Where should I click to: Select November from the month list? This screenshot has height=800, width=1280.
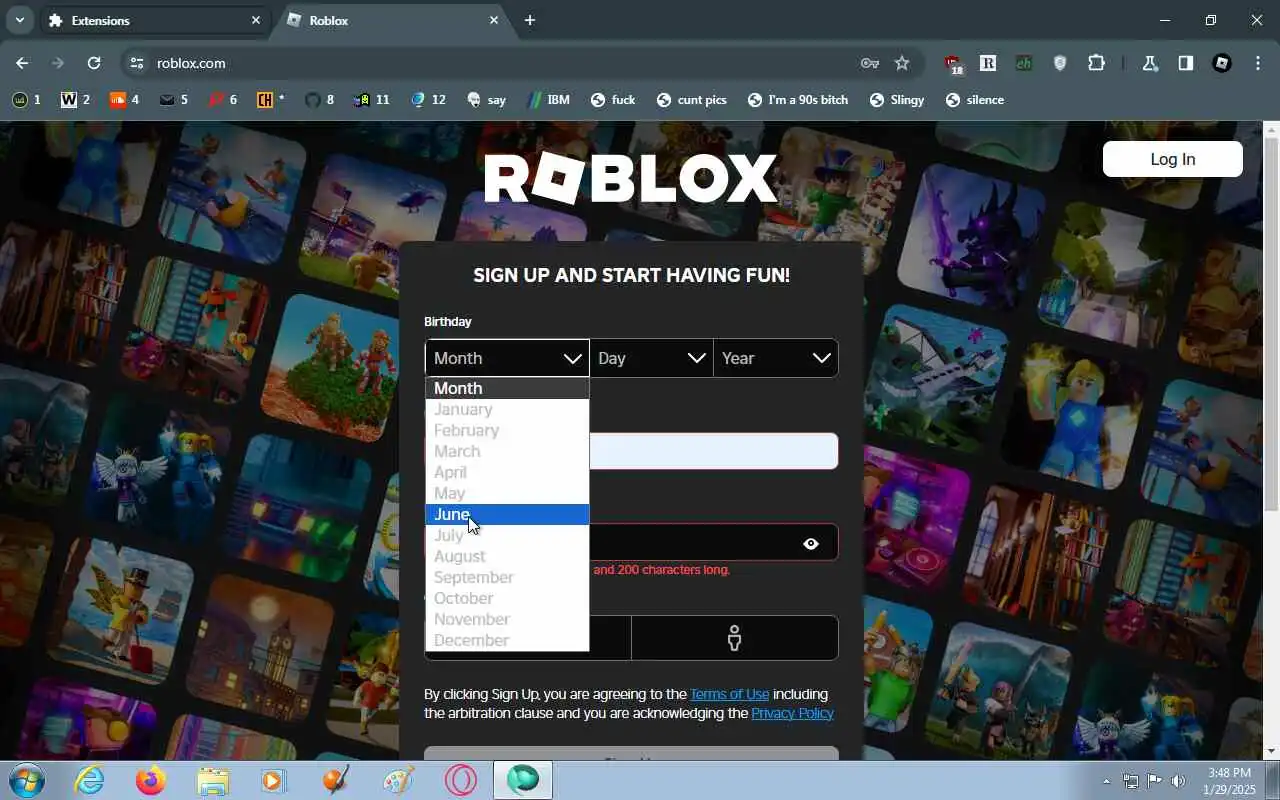pos(507,619)
